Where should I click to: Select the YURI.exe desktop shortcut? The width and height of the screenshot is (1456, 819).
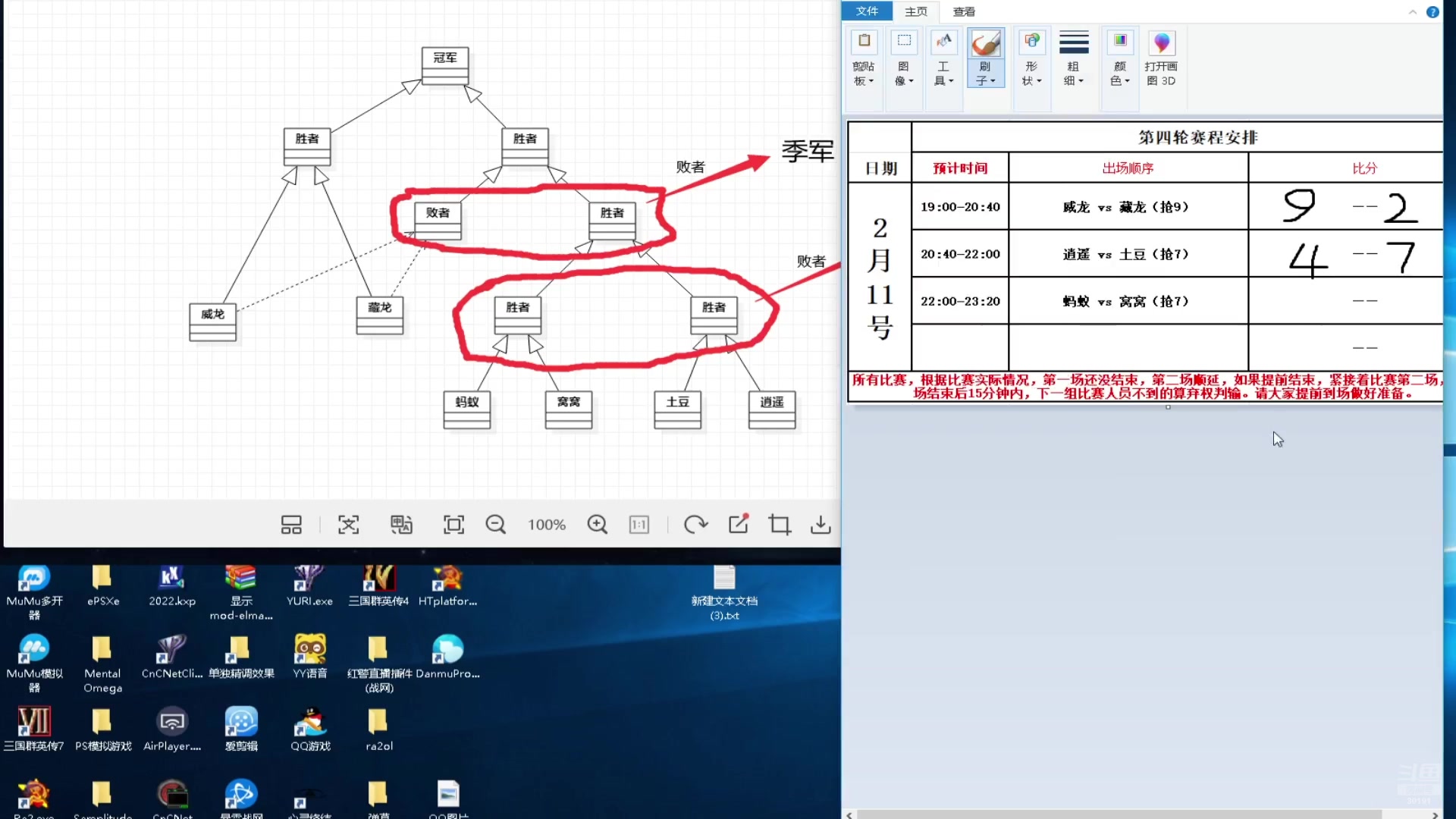click(x=309, y=586)
